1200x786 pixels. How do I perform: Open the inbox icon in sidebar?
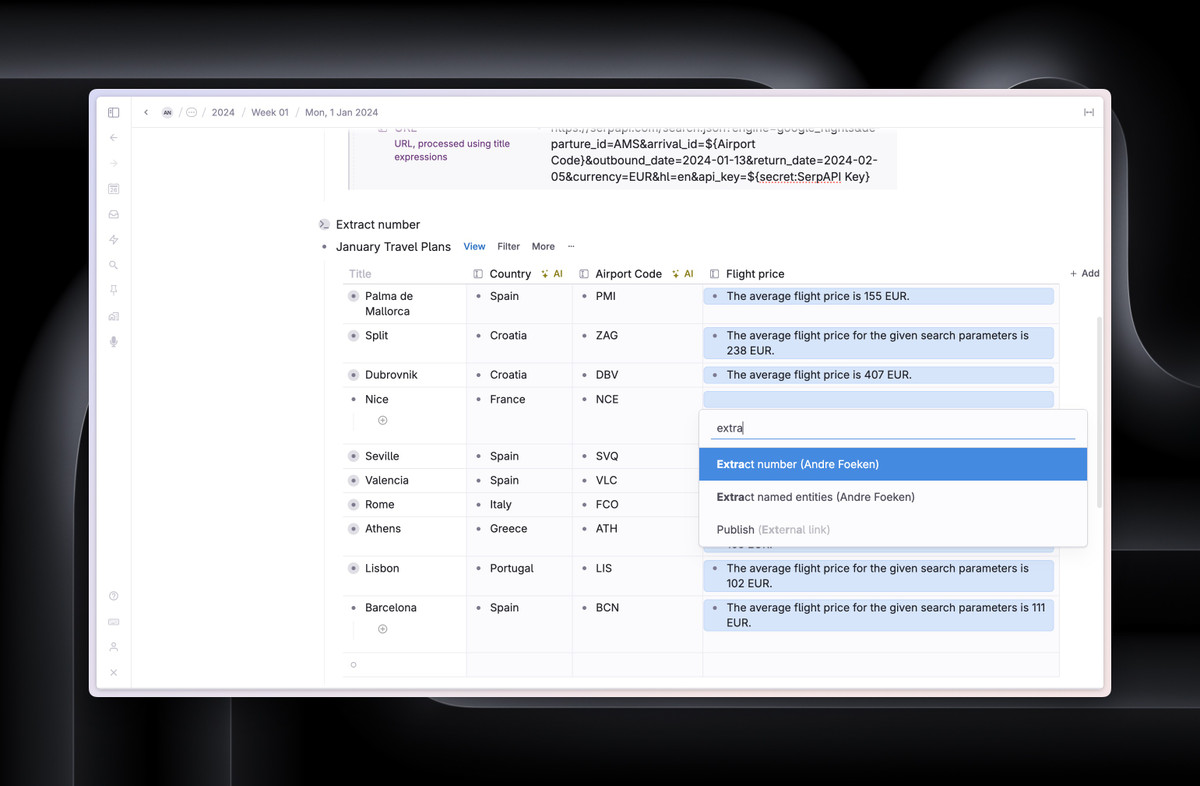[x=114, y=214]
